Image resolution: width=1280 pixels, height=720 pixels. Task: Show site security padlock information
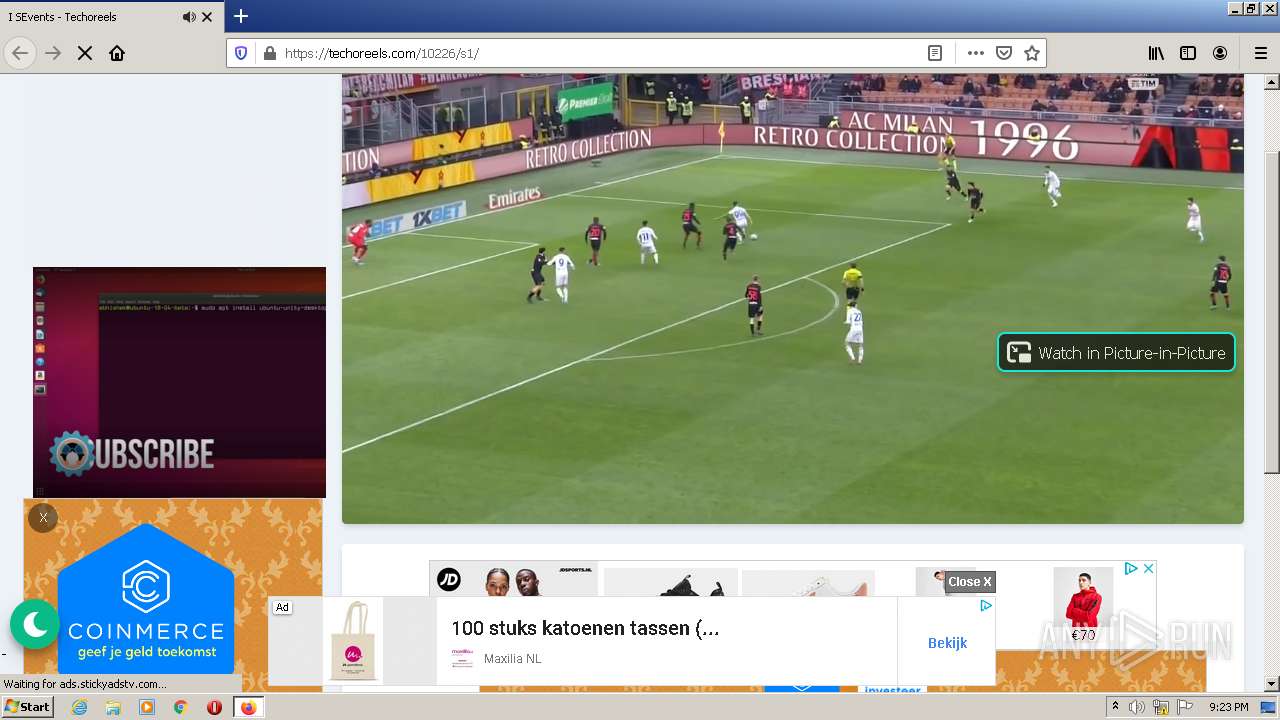tap(269, 53)
